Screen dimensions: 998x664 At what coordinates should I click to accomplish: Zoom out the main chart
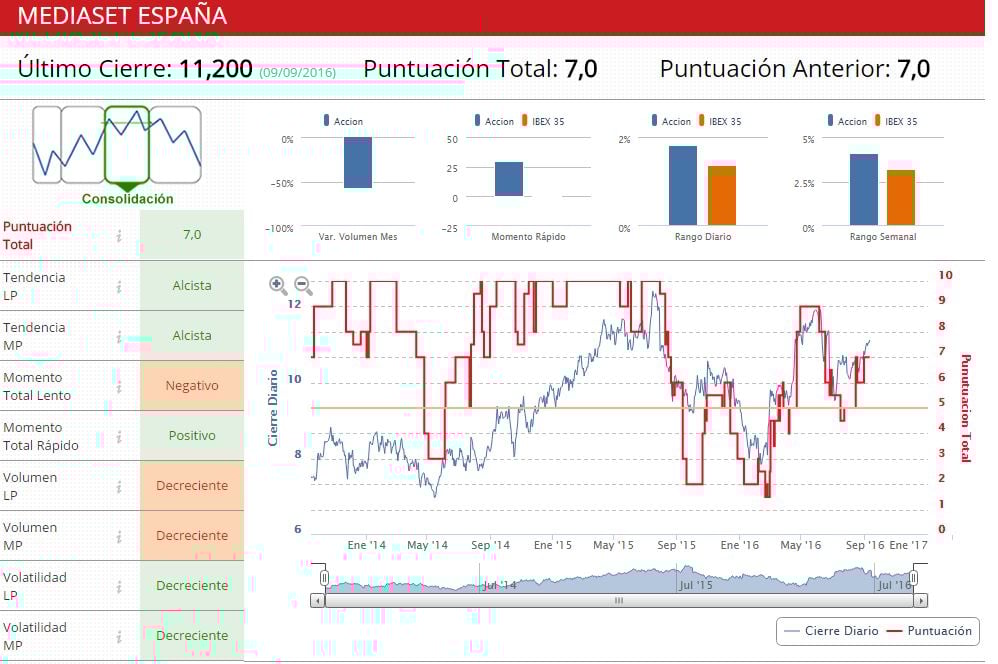click(303, 286)
